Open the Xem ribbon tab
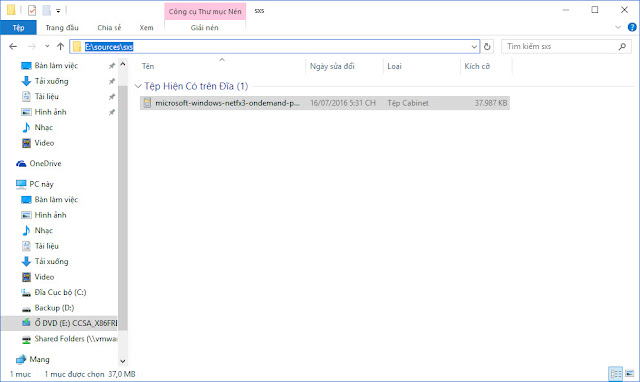Screen dimensions: 640x382 tap(146, 28)
